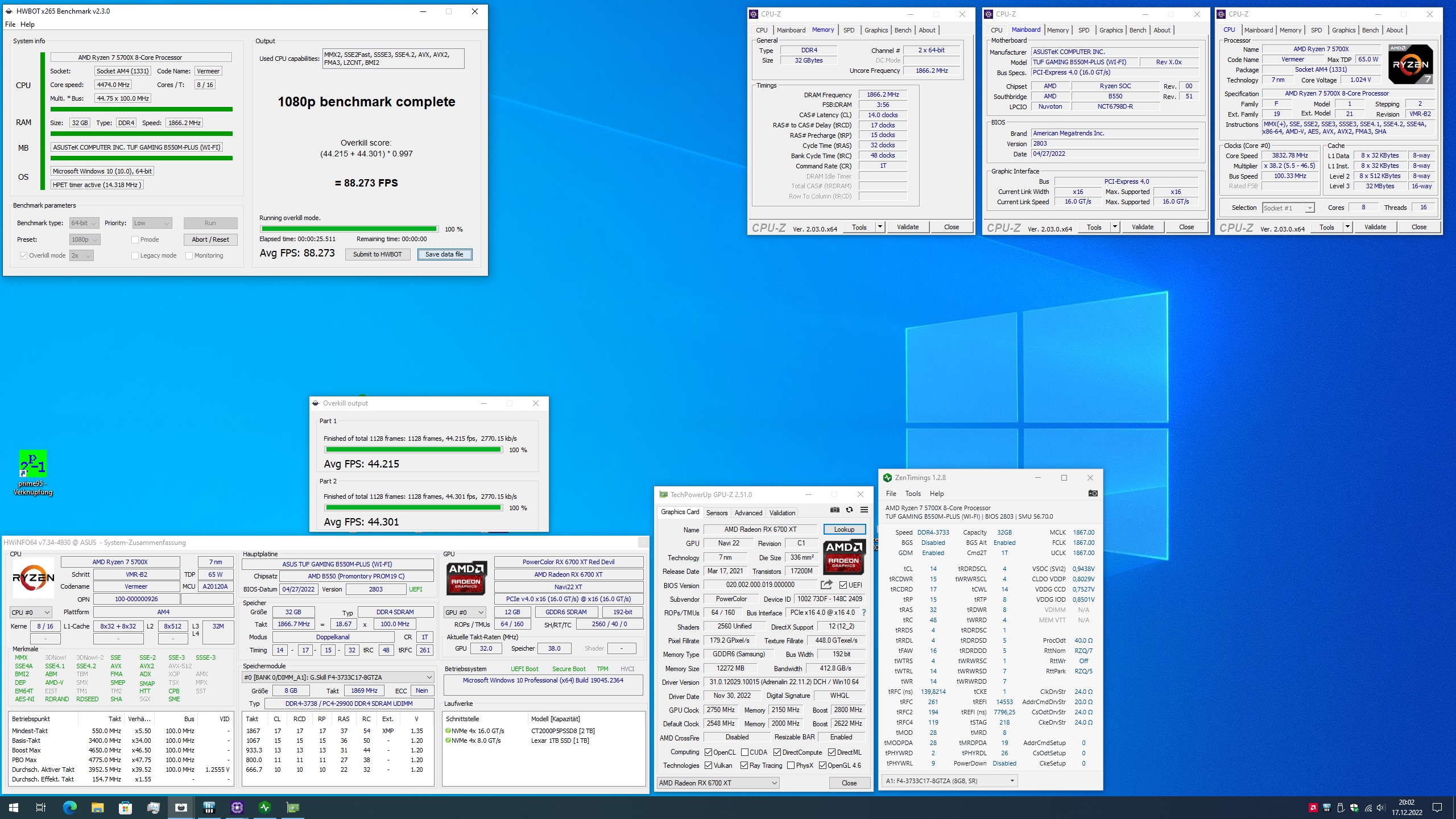This screenshot has height=819, width=1456.
Task: Open Preset 1080p dropdown
Action: pyautogui.click(x=85, y=239)
